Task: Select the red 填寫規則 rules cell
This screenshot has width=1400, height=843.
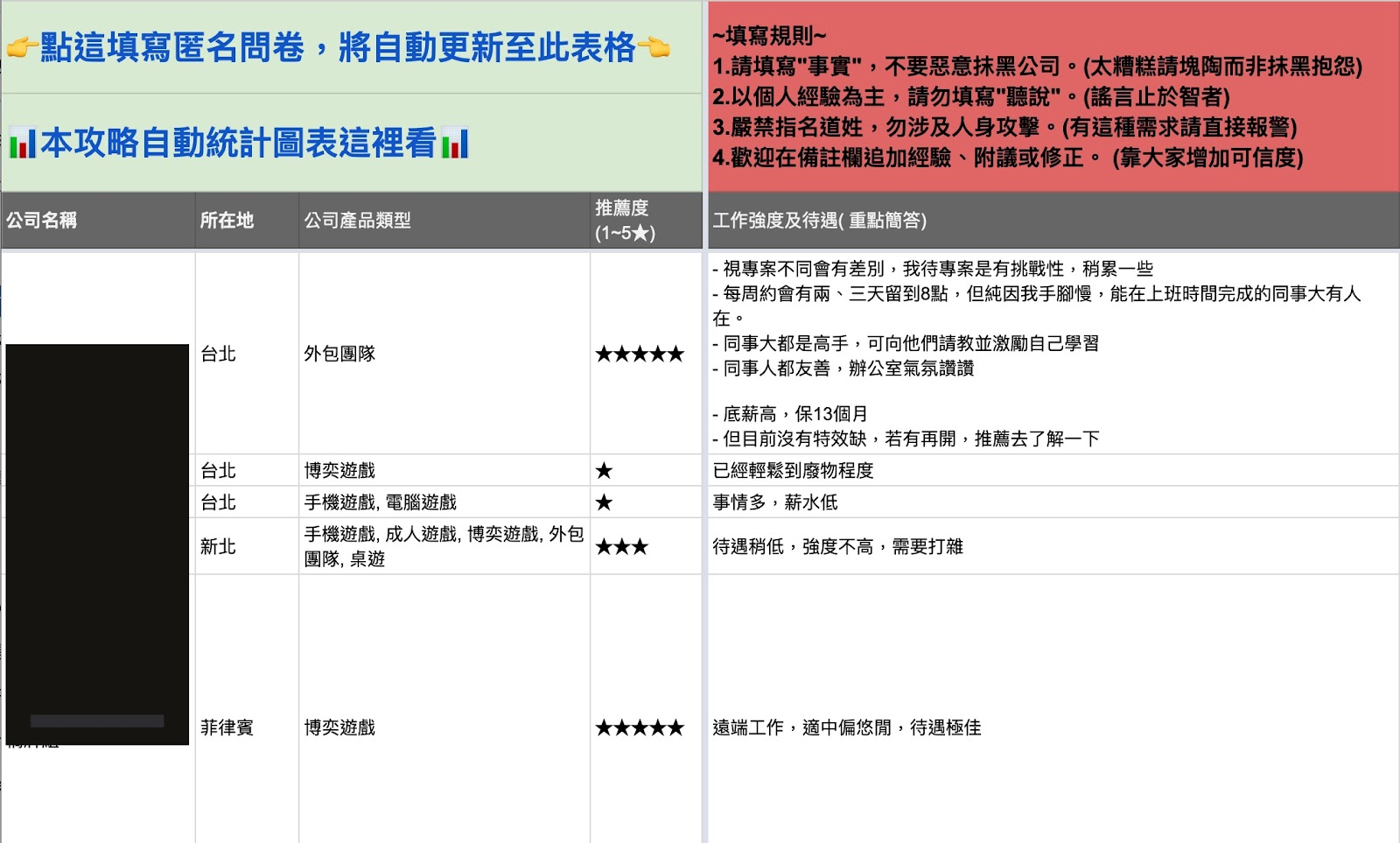Action: point(1053,96)
